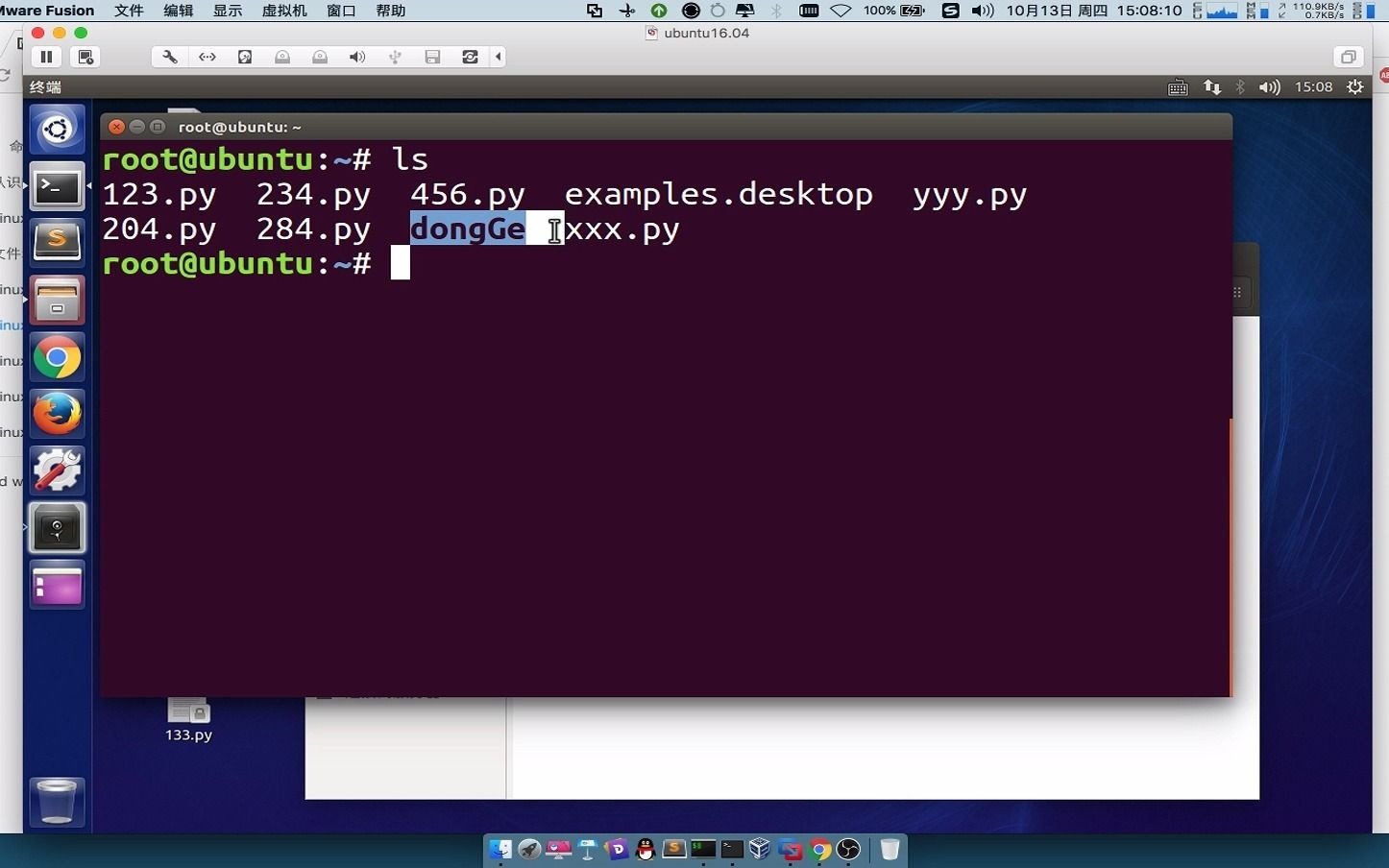Click the 15:08 clock in Ubuntu panel
Screen dimensions: 1389x868
point(1313,87)
